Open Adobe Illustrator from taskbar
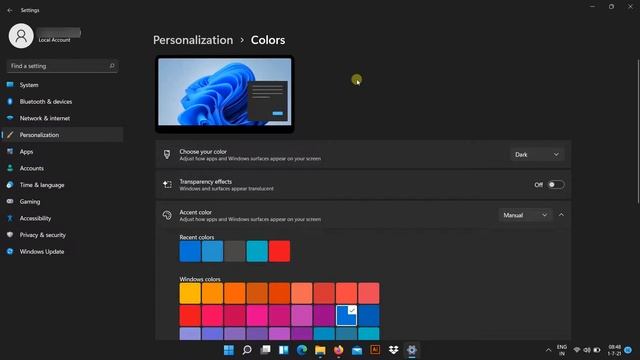 click(375, 350)
